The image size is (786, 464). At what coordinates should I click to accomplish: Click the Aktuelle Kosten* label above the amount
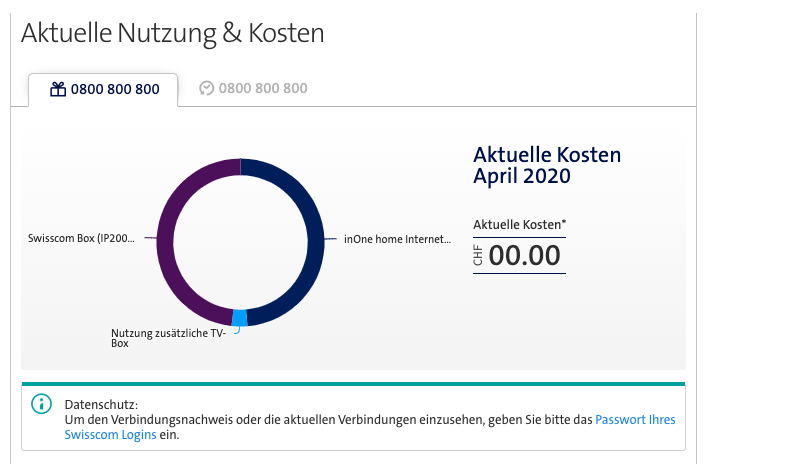(x=519, y=225)
